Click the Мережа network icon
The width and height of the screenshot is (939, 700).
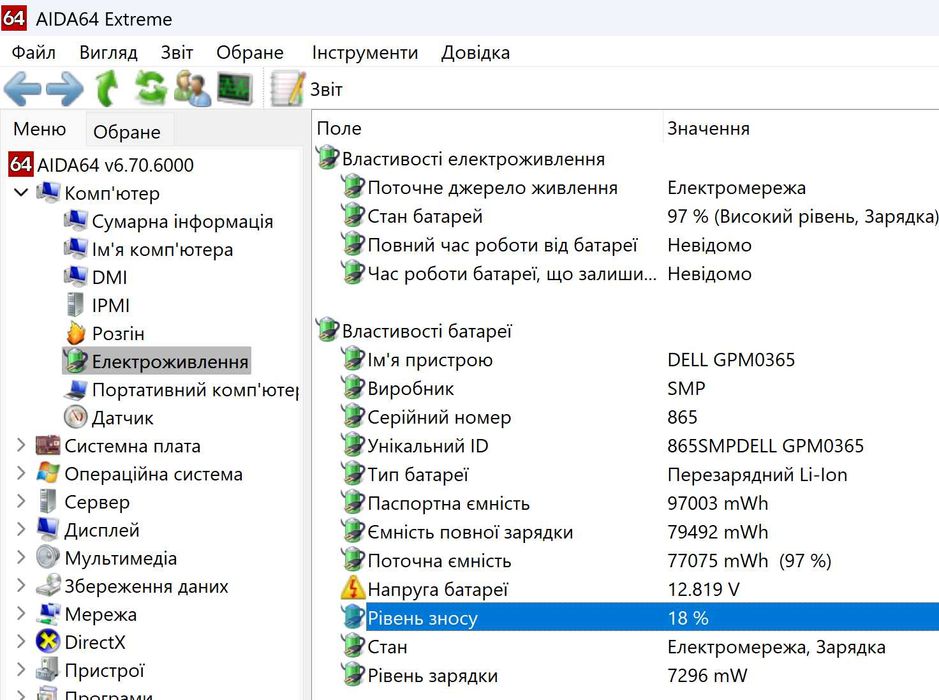(x=48, y=614)
